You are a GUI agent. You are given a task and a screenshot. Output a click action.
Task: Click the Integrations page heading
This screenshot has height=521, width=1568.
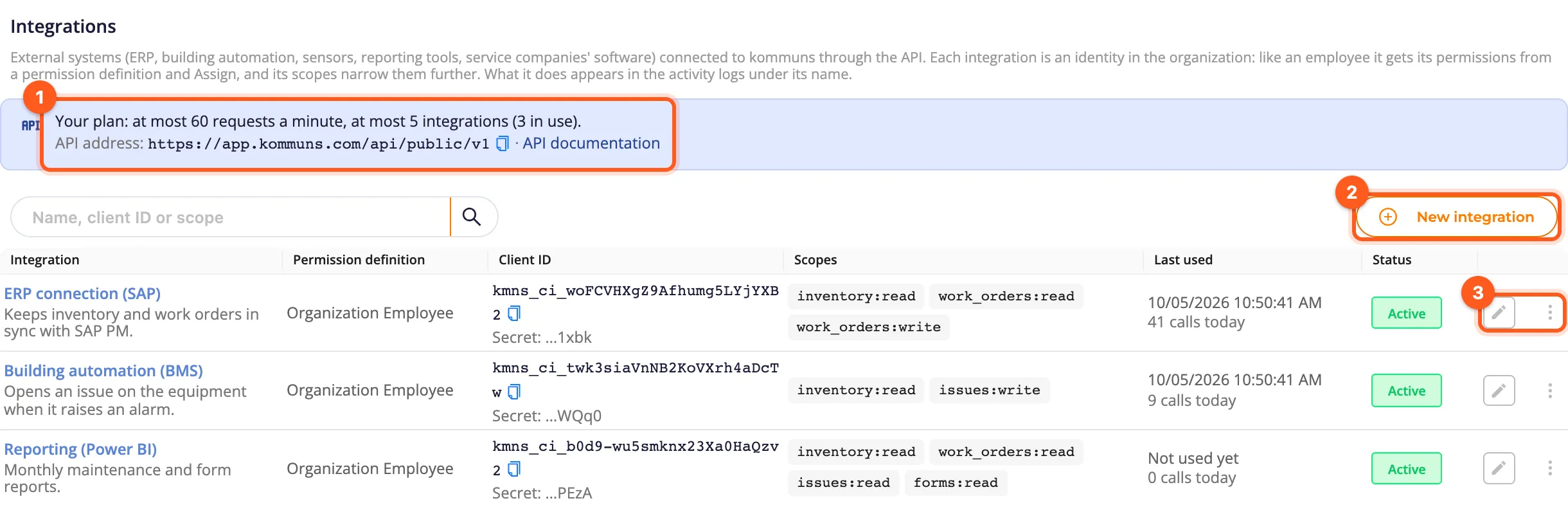click(x=63, y=26)
